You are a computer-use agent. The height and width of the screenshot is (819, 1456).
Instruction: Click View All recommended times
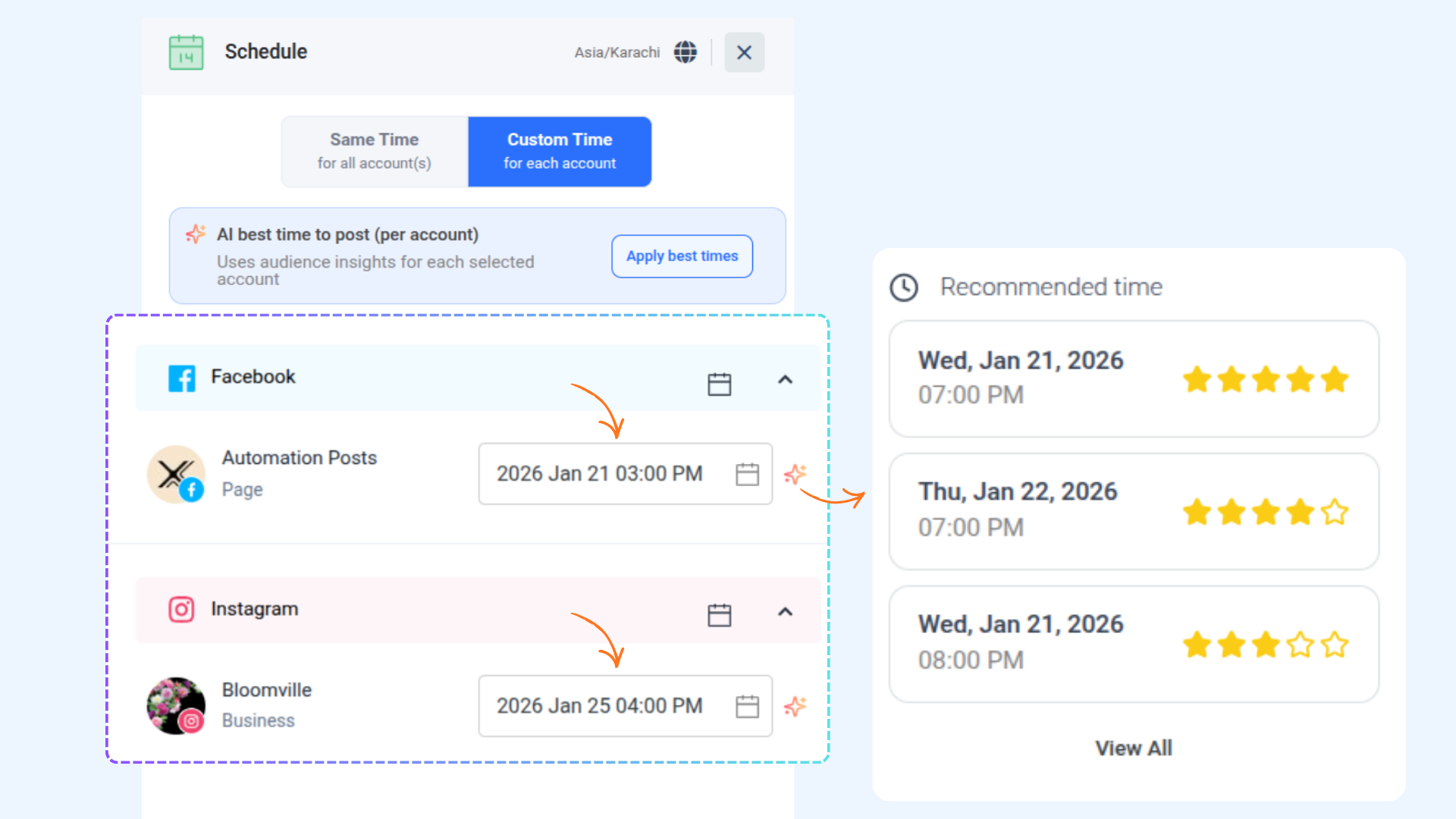click(x=1133, y=748)
